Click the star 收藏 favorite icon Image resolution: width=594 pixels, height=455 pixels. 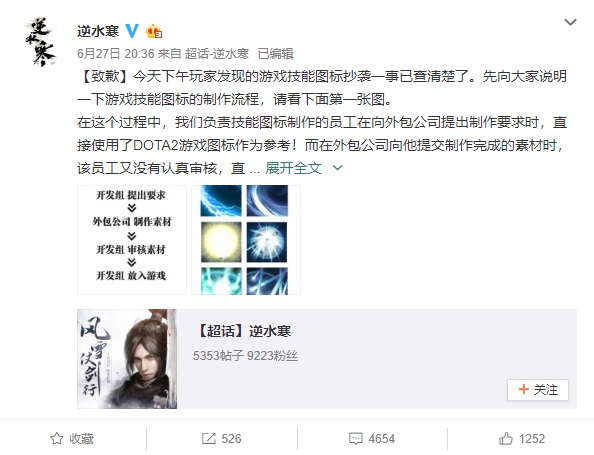[x=57, y=438]
